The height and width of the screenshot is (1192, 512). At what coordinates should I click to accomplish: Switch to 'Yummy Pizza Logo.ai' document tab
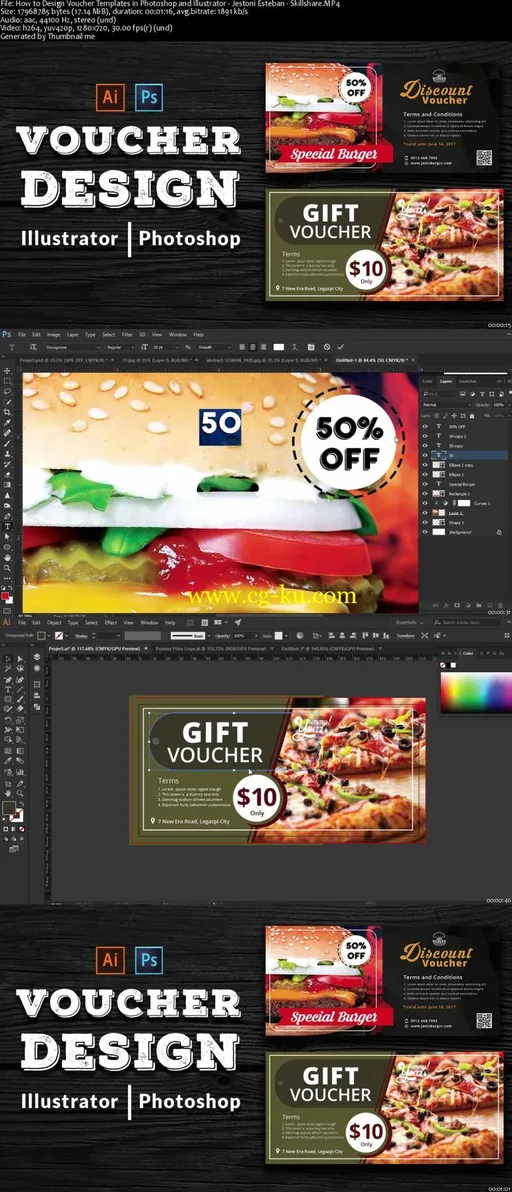click(x=211, y=648)
